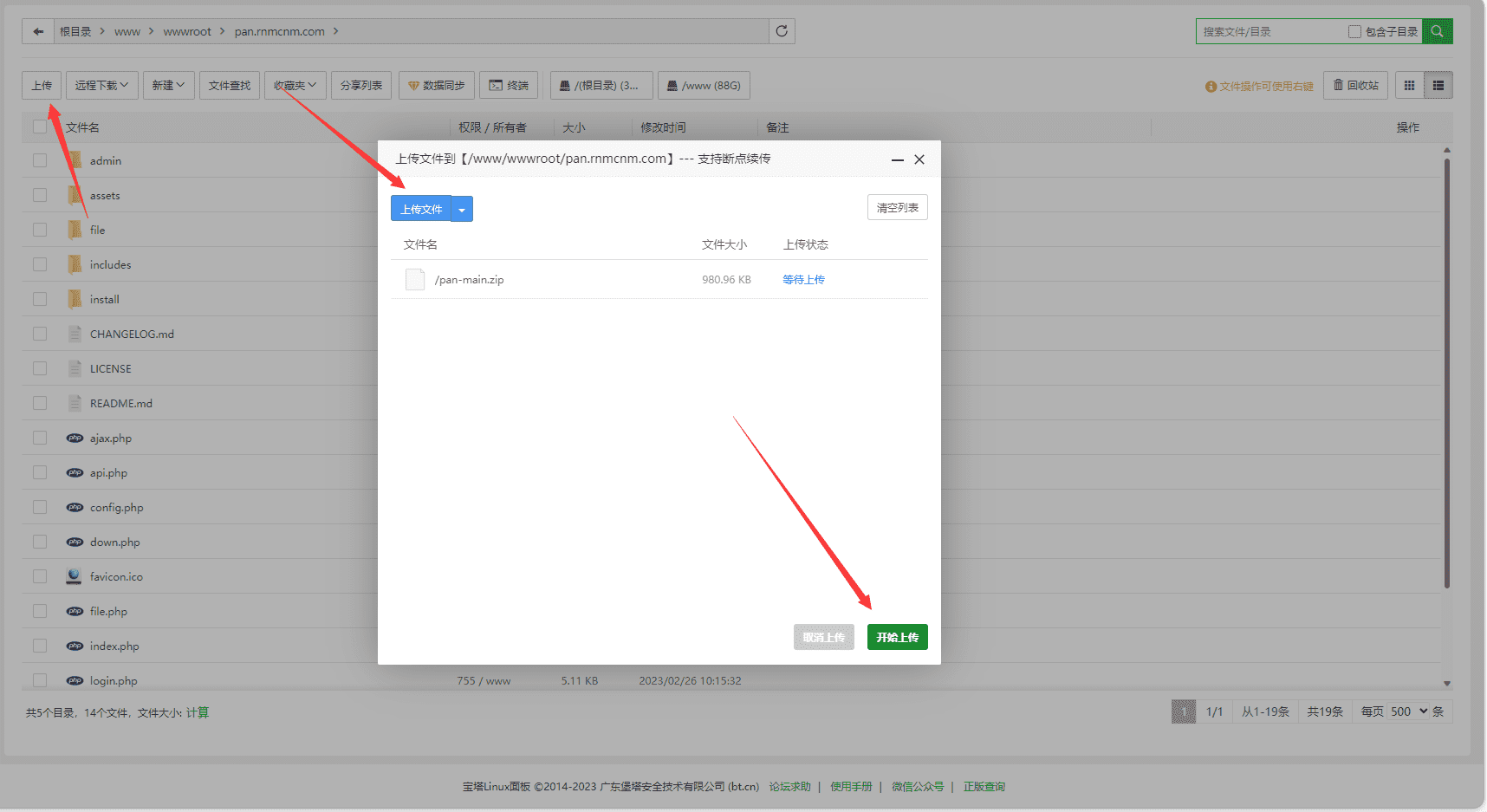
Task: Expand the arrow next to 上传文件
Action: (462, 208)
